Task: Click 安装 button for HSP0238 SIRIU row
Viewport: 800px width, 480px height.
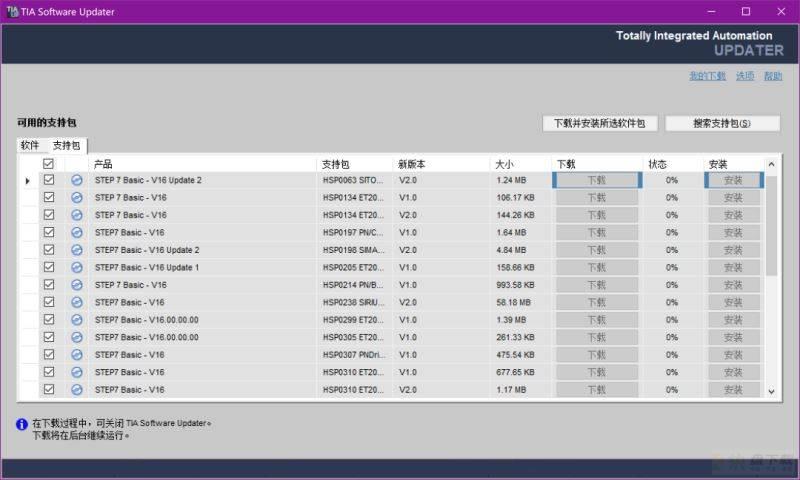Action: click(x=734, y=302)
